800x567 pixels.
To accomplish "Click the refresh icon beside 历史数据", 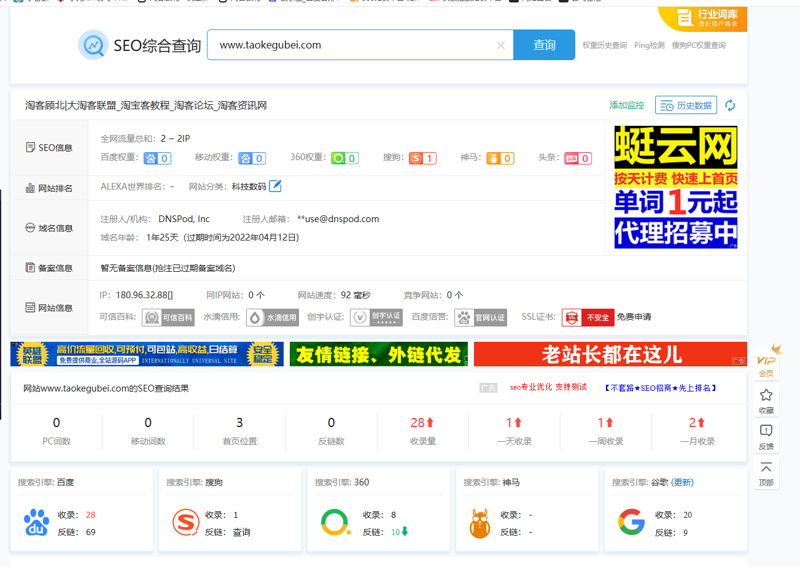I will tap(730, 105).
